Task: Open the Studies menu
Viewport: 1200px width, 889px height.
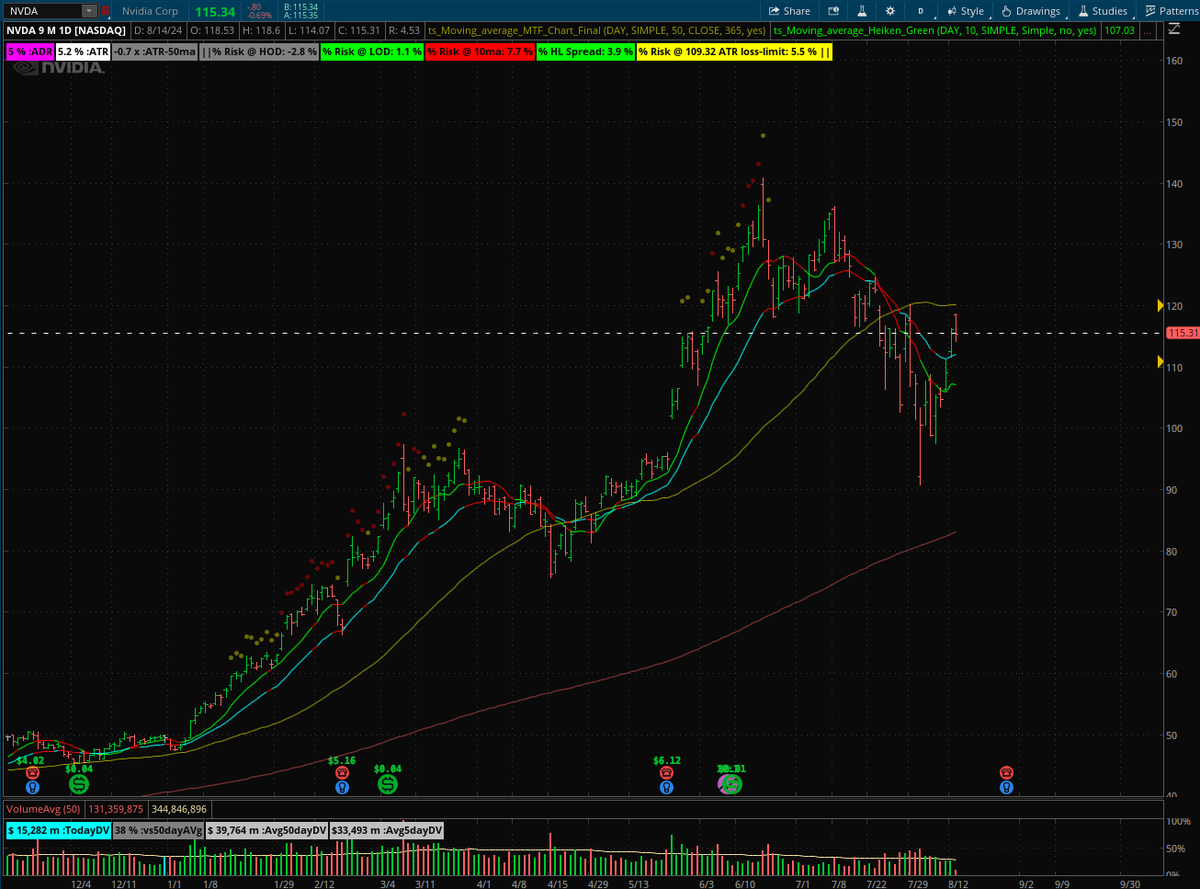Action: [x=1101, y=11]
